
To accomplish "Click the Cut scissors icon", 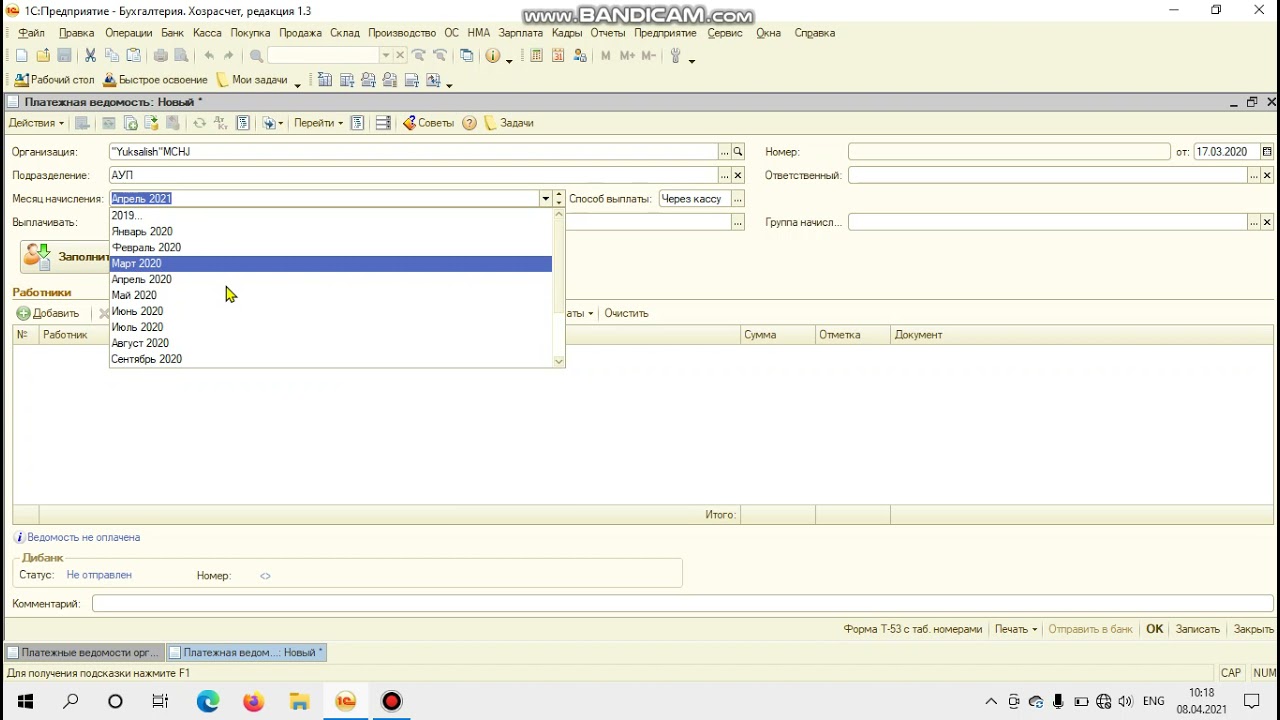I will [x=90, y=56].
